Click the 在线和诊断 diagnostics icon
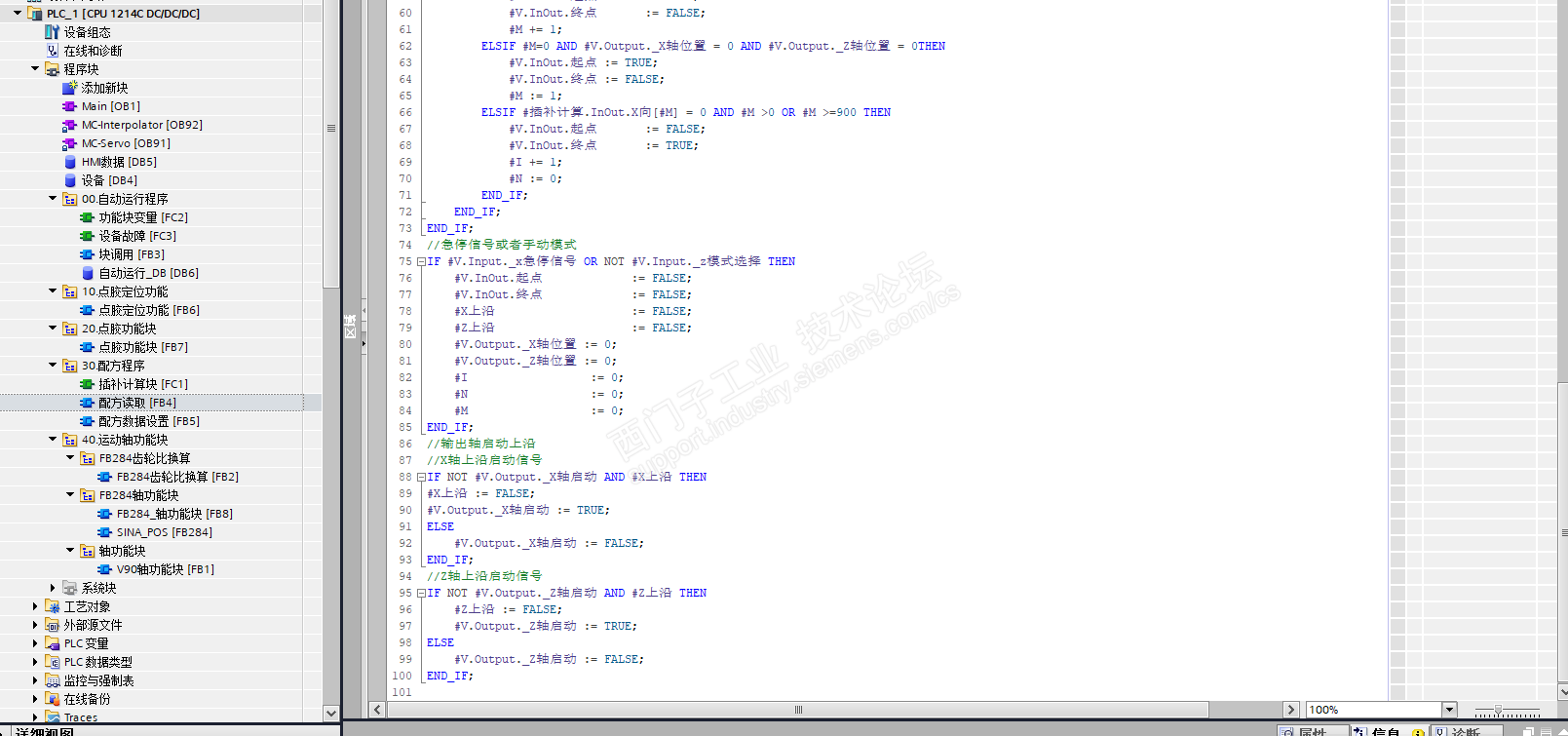The image size is (1568, 736). click(53, 51)
